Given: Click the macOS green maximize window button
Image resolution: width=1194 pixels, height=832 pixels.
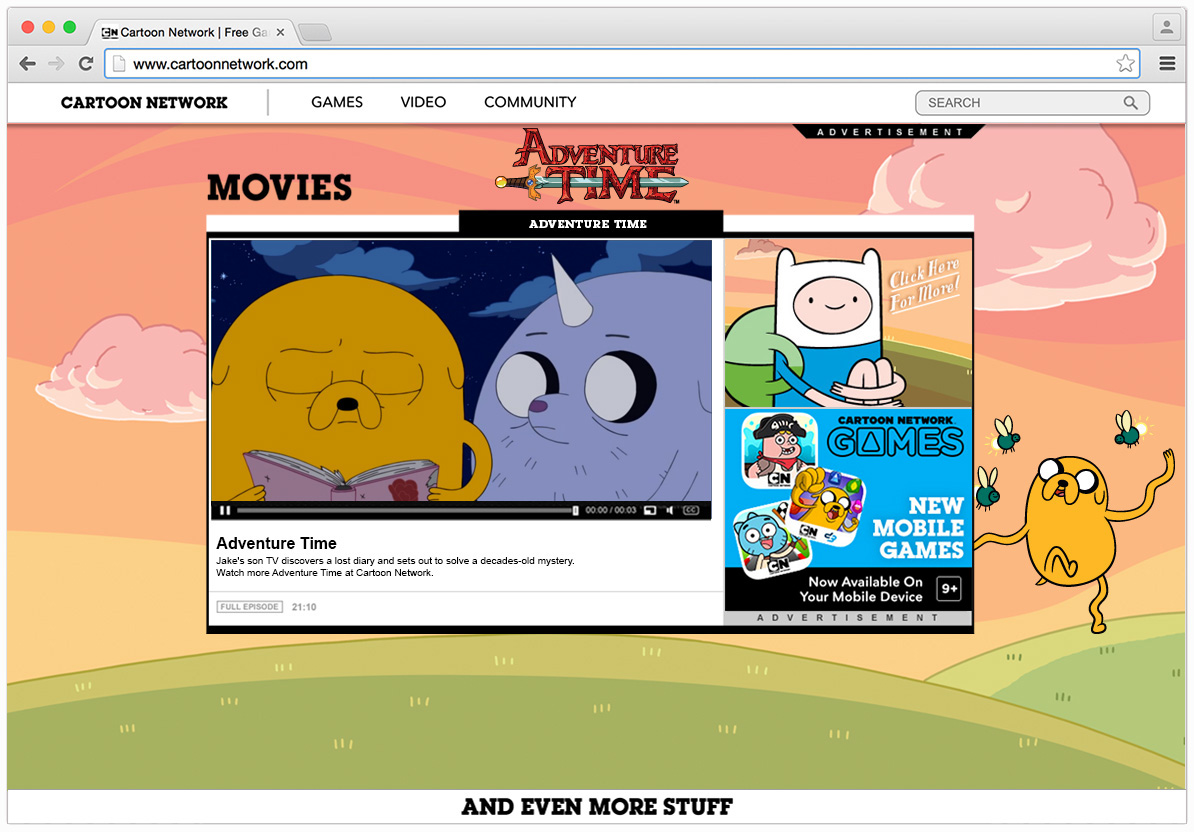Looking at the screenshot, I should click(x=69, y=27).
